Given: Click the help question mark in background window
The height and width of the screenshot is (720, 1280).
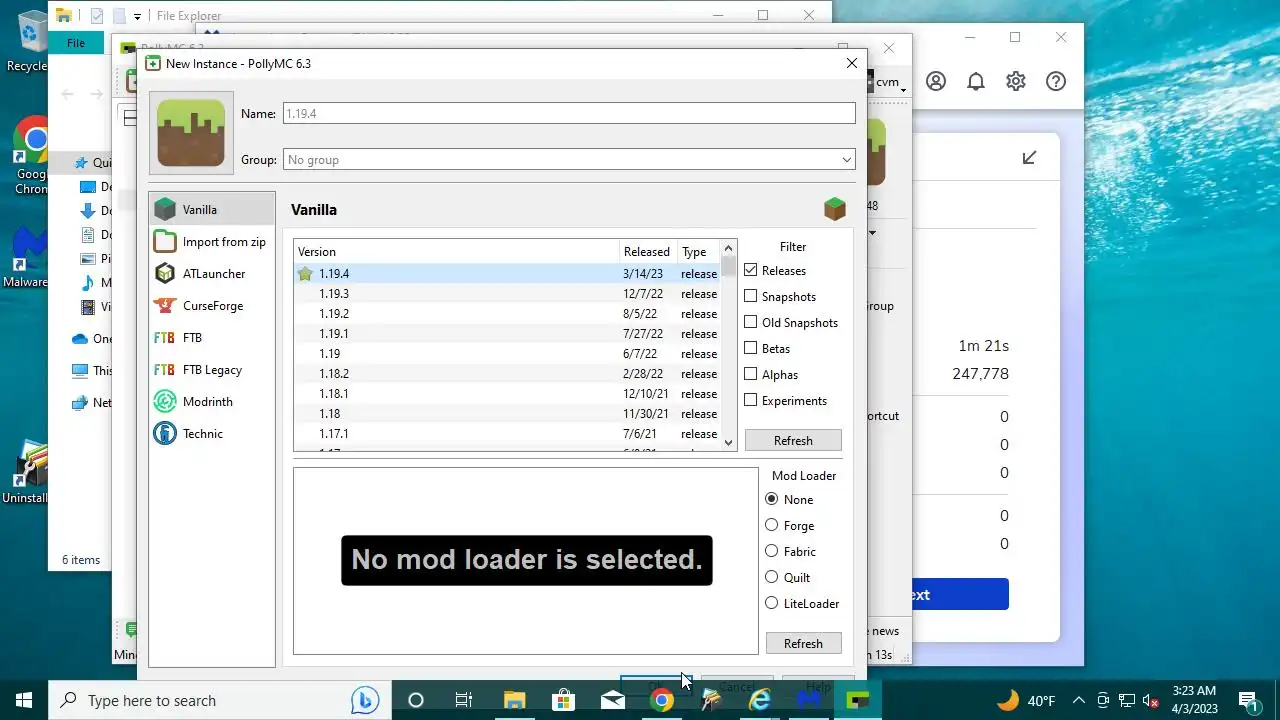Looking at the screenshot, I should point(1056,82).
